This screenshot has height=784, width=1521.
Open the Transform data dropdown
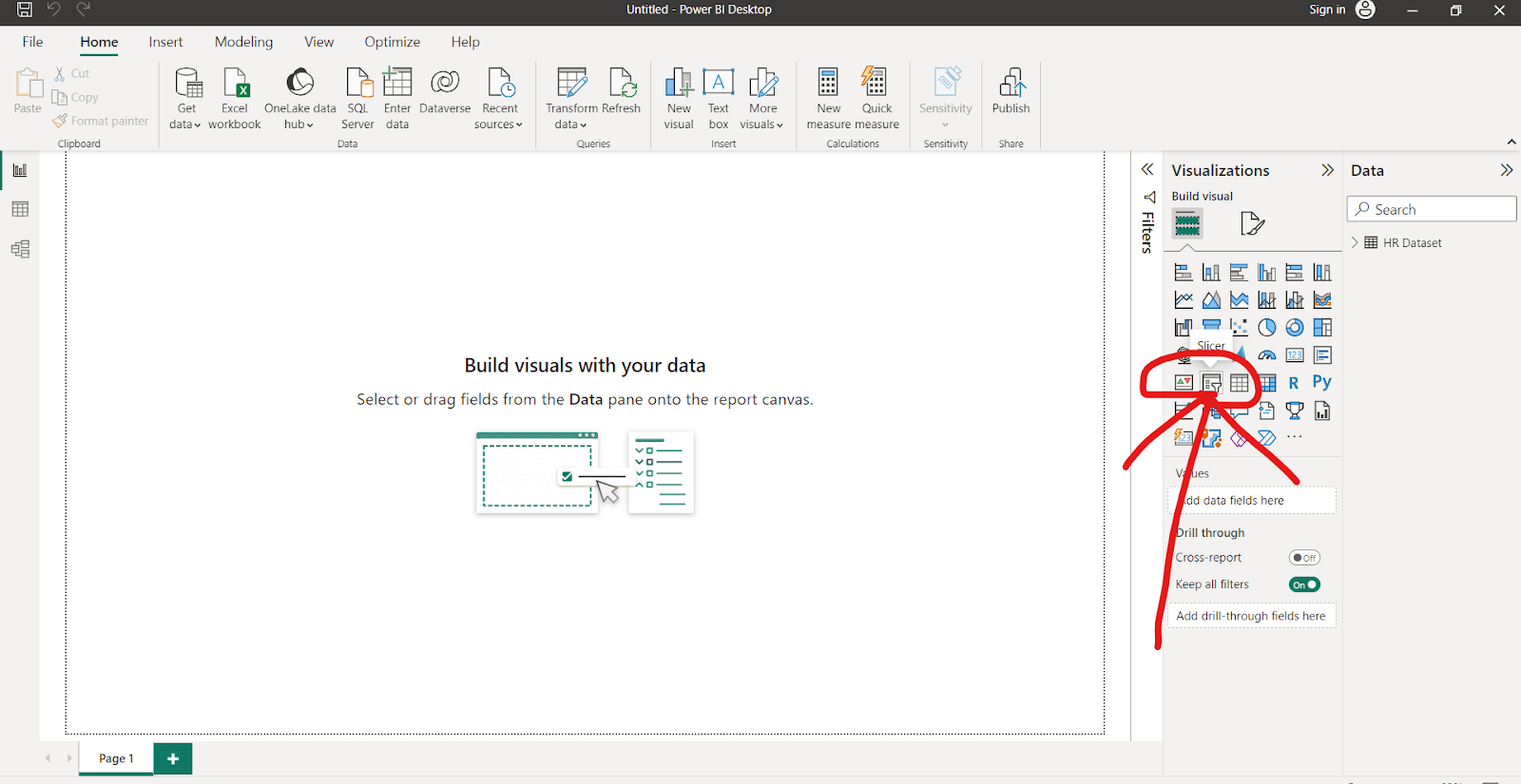pos(571,99)
